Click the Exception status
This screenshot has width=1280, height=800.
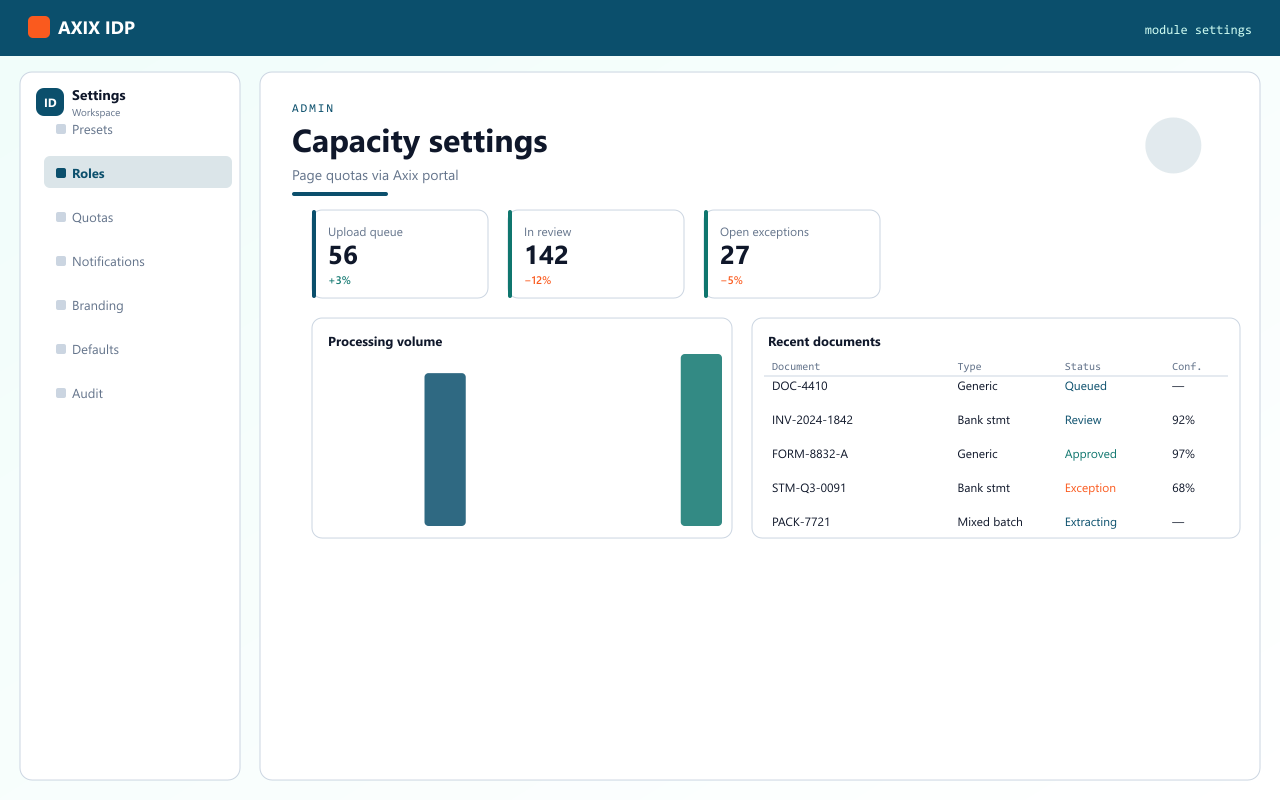tap(1090, 488)
